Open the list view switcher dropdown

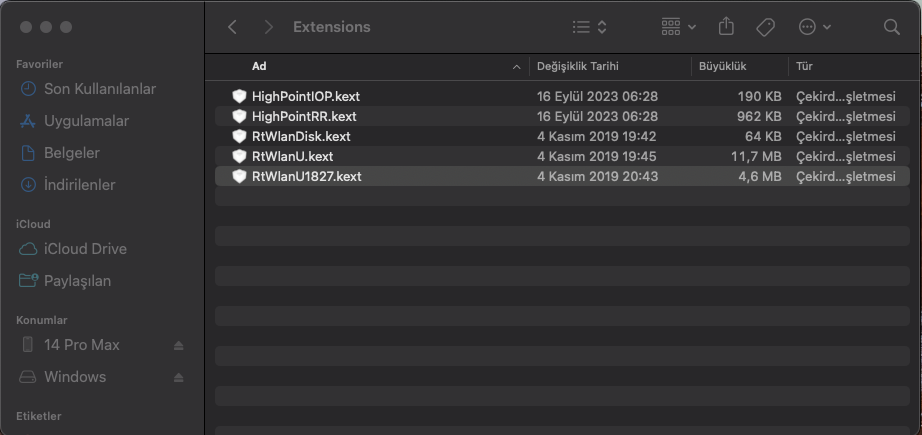pos(589,27)
